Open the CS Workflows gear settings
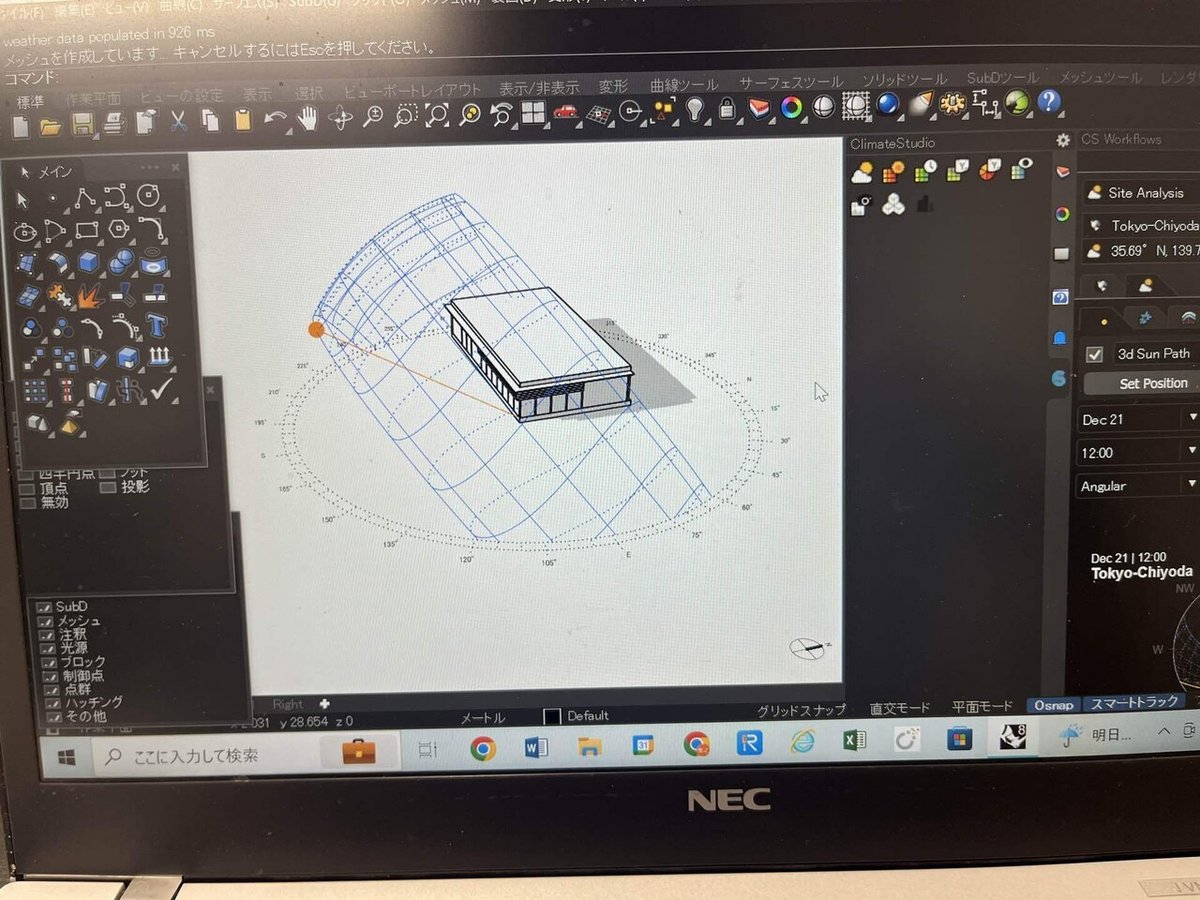 (1063, 140)
